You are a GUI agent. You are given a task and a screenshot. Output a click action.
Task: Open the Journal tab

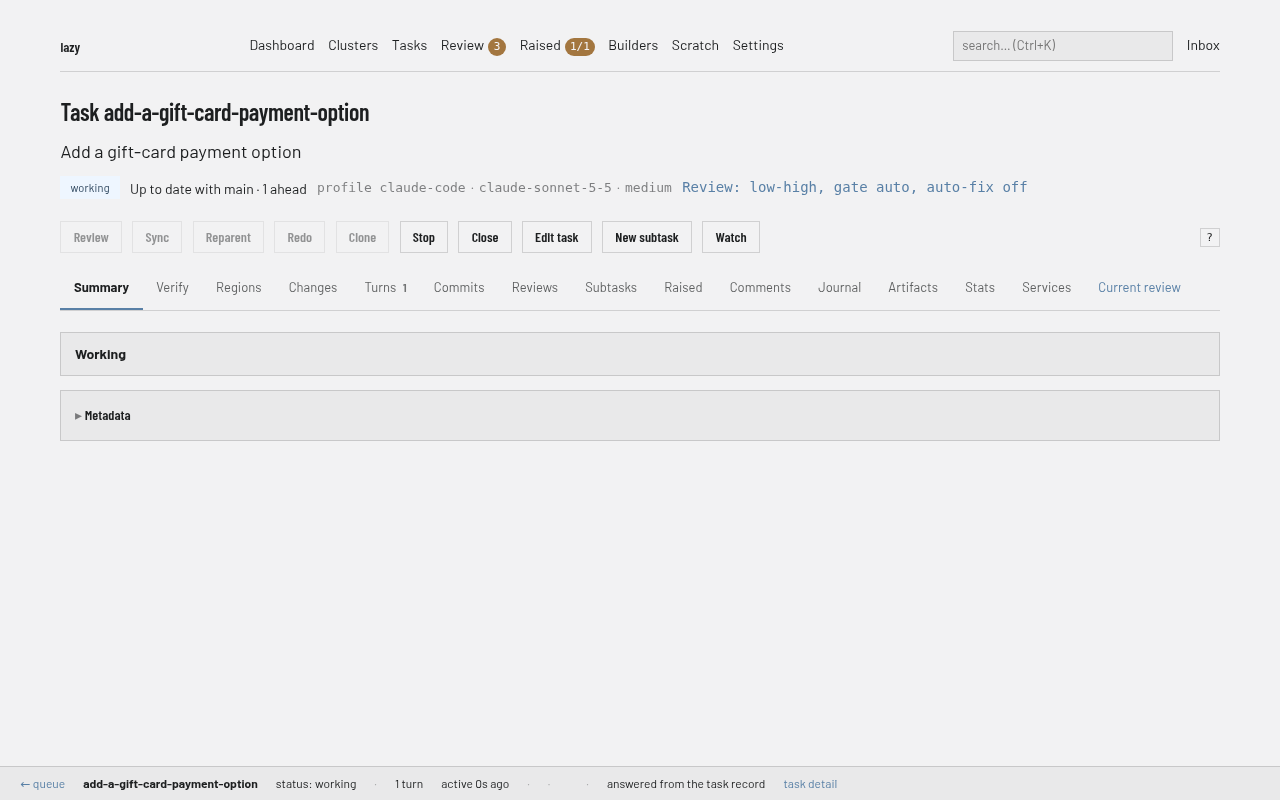coord(839,288)
